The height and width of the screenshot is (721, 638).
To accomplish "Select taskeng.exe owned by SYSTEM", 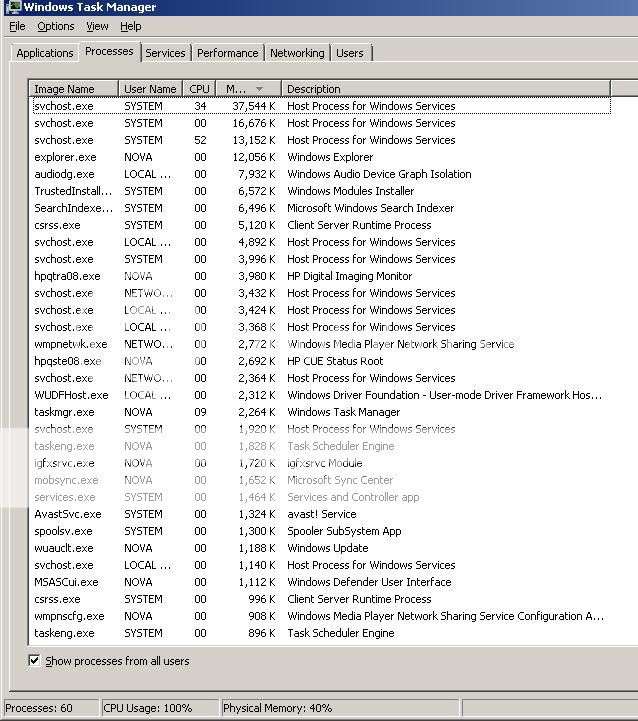I will tap(322, 634).
